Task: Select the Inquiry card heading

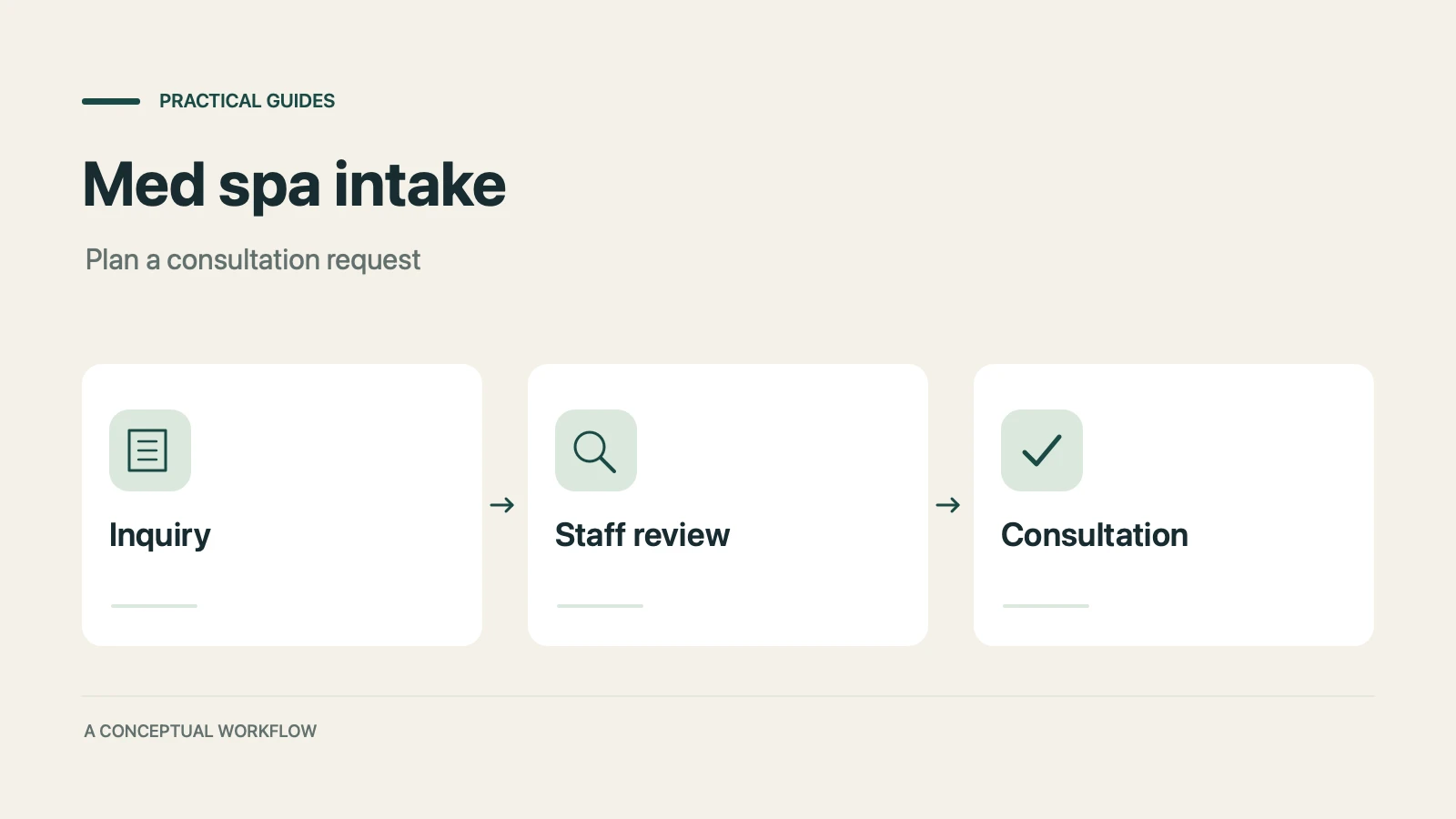Action: click(x=160, y=535)
